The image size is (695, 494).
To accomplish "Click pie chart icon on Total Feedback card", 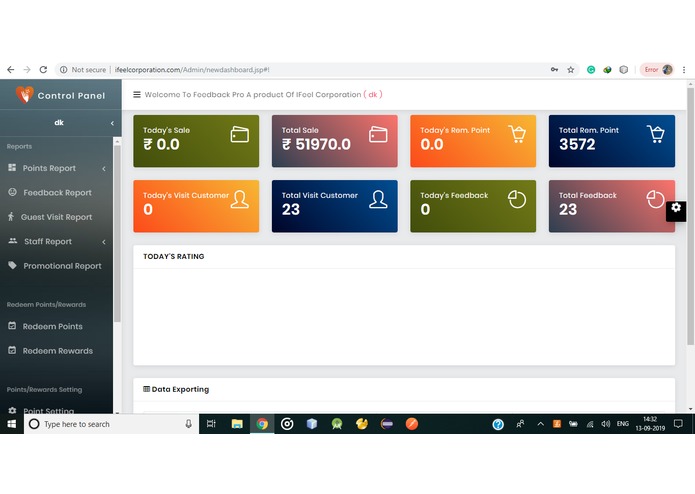I will pos(655,199).
